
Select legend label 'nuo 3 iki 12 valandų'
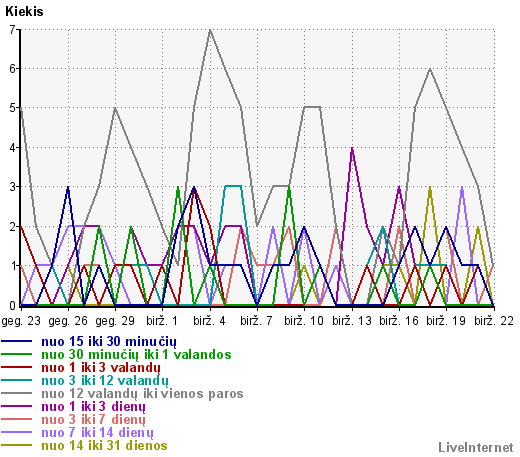pos(105,381)
